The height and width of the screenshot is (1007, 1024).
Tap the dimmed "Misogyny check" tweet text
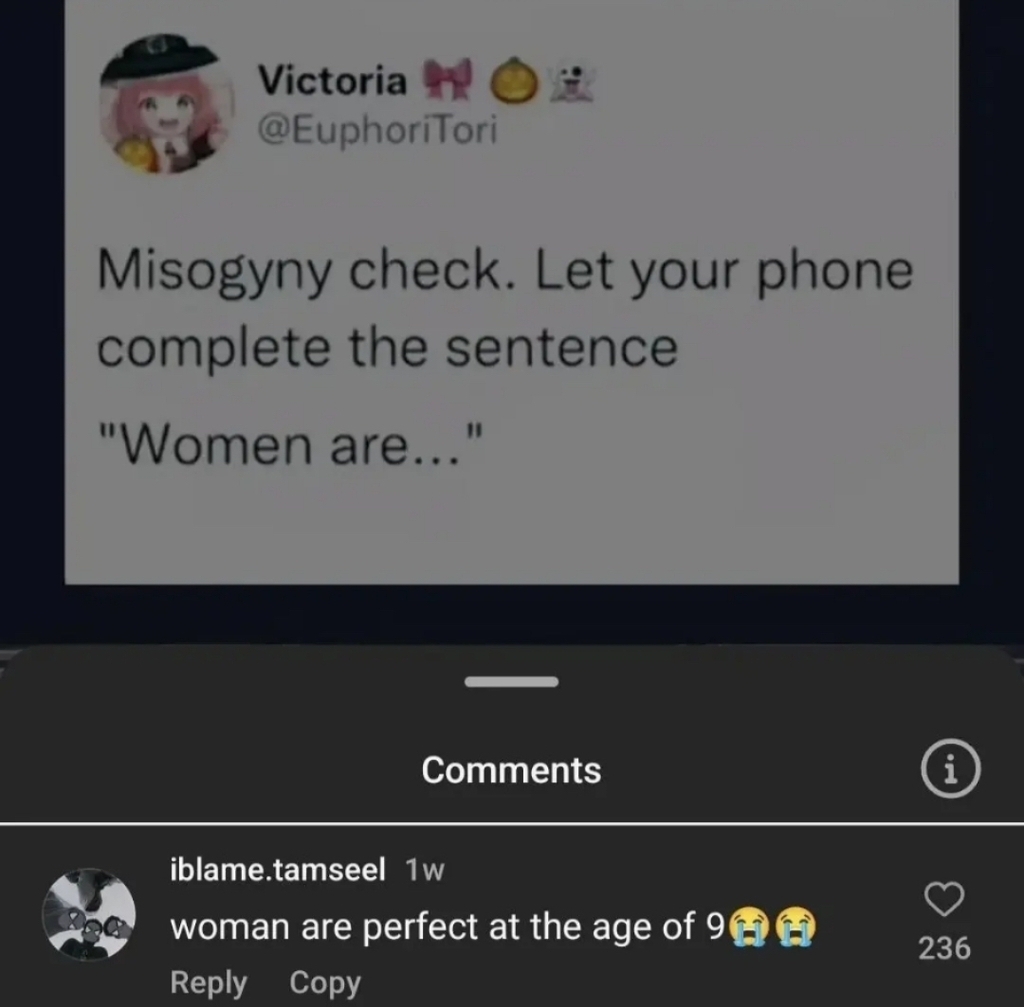(x=505, y=308)
